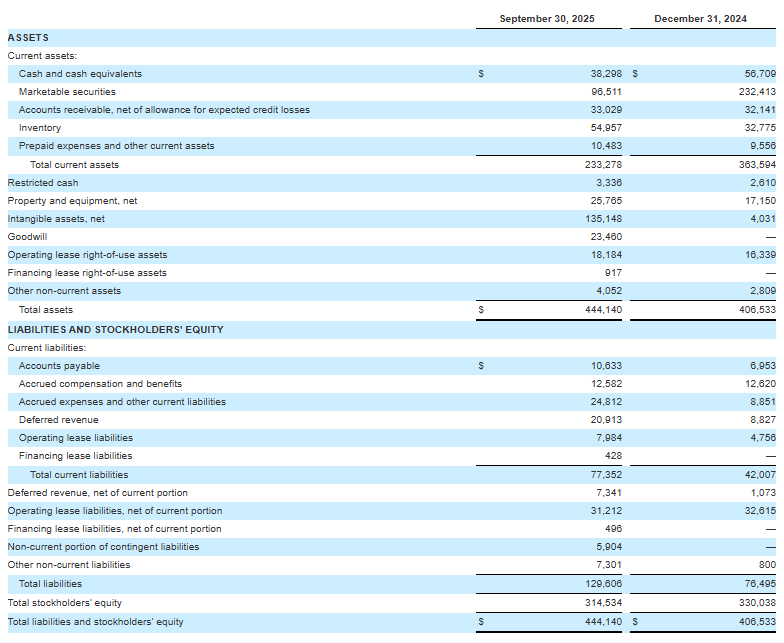This screenshot has width=784, height=643.
Task: Select the Inventory row label
Action: coord(40,128)
